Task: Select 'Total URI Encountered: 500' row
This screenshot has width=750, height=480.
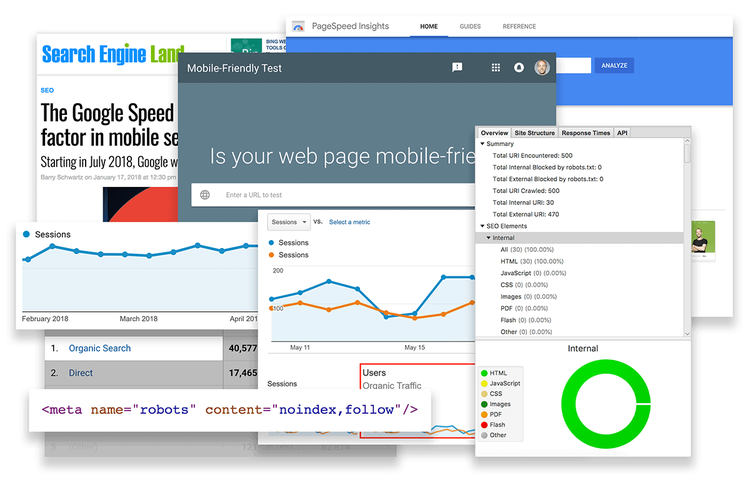Action: pos(532,155)
